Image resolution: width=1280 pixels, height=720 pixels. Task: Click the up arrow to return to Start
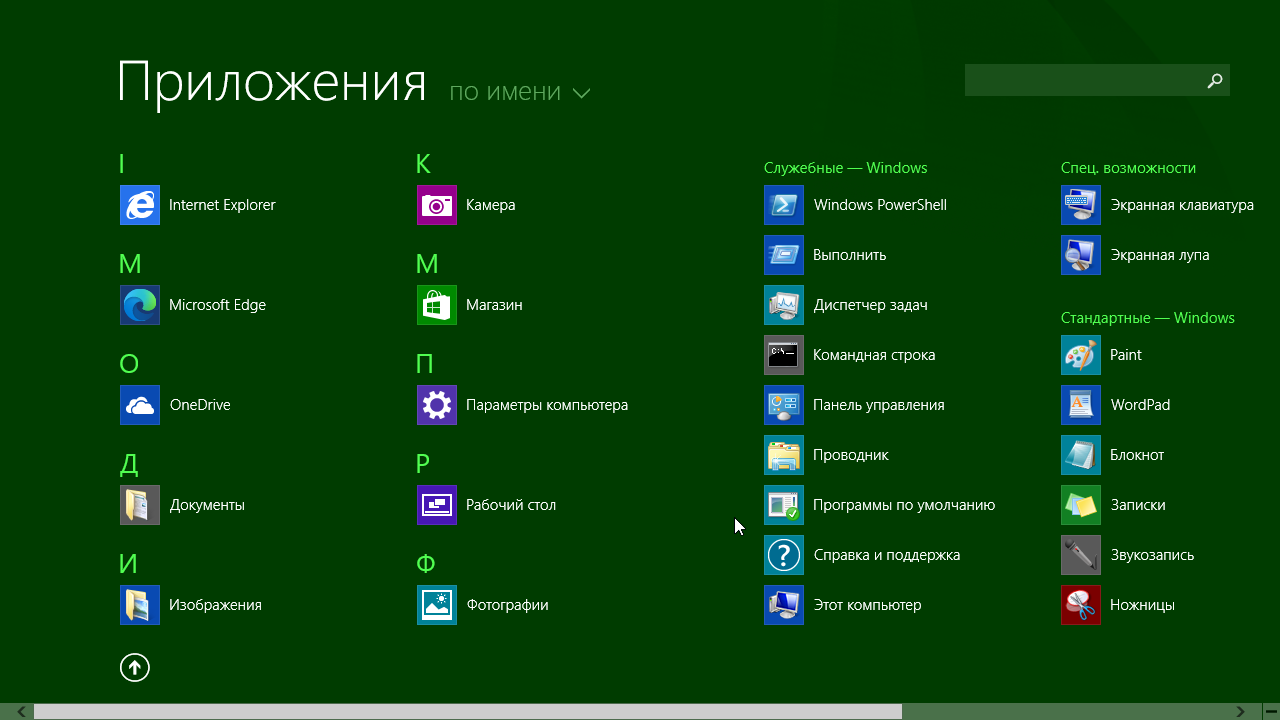[135, 667]
